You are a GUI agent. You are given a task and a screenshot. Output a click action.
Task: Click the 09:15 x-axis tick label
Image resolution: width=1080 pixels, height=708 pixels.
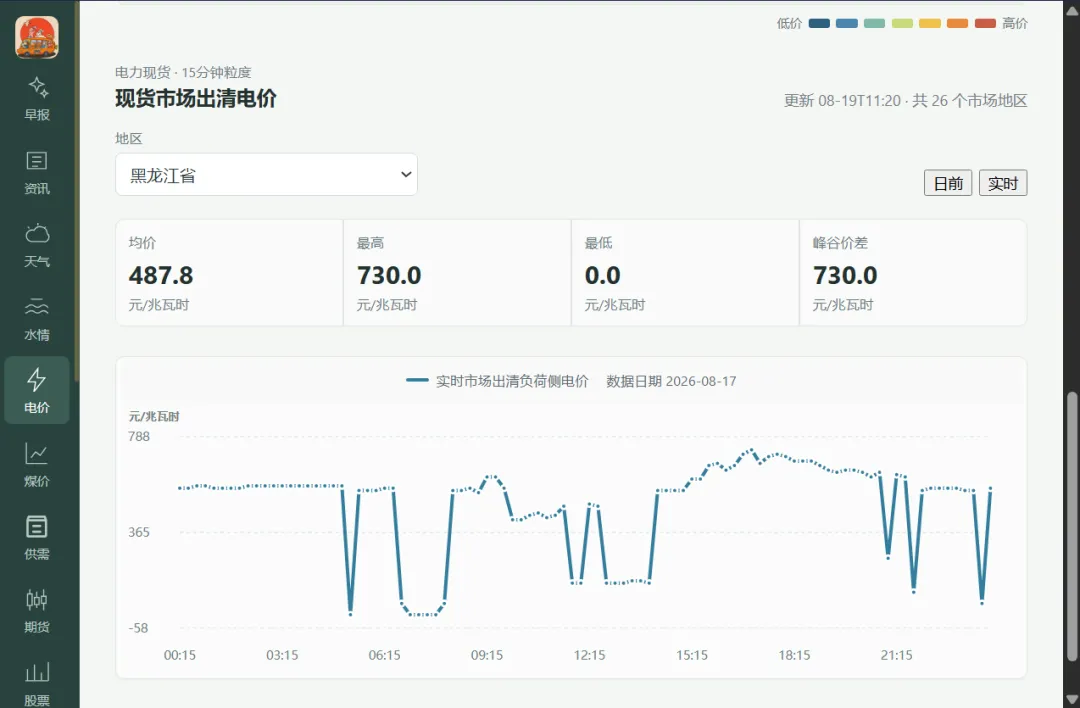click(487, 655)
